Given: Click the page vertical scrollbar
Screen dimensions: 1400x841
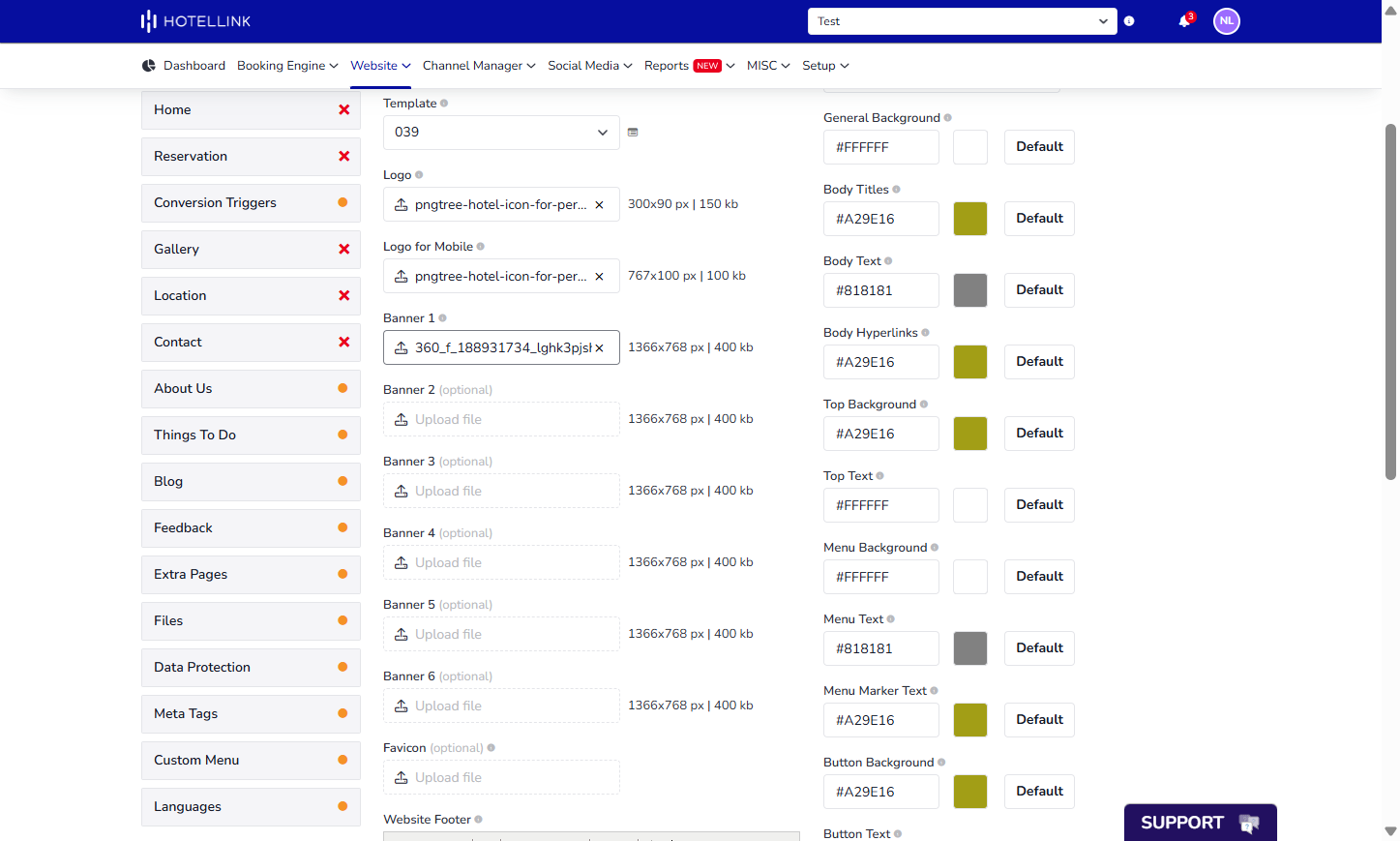Looking at the screenshot, I should [1390, 302].
